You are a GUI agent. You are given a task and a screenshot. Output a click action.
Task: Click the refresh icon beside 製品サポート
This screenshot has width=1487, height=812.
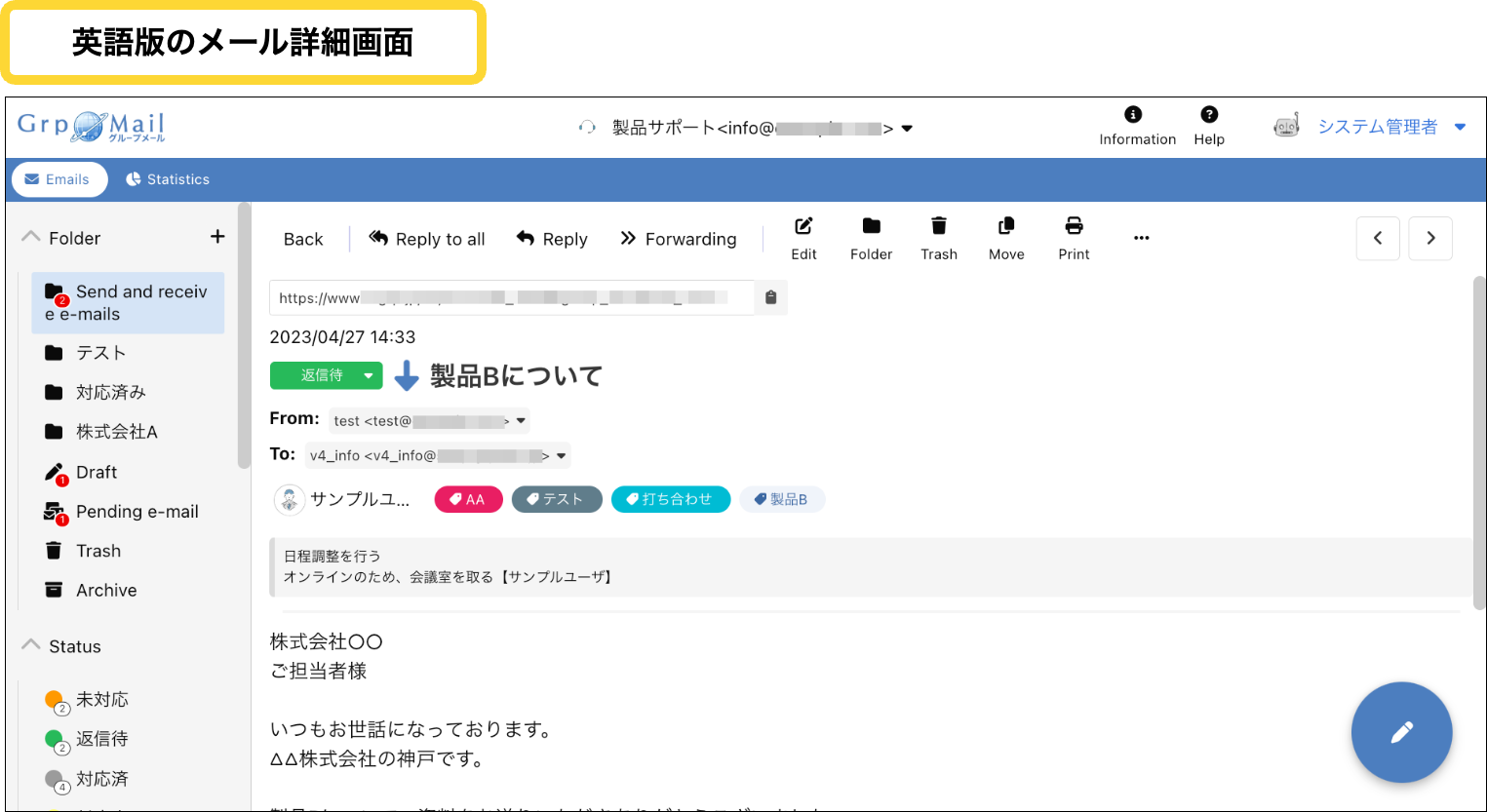point(587,128)
